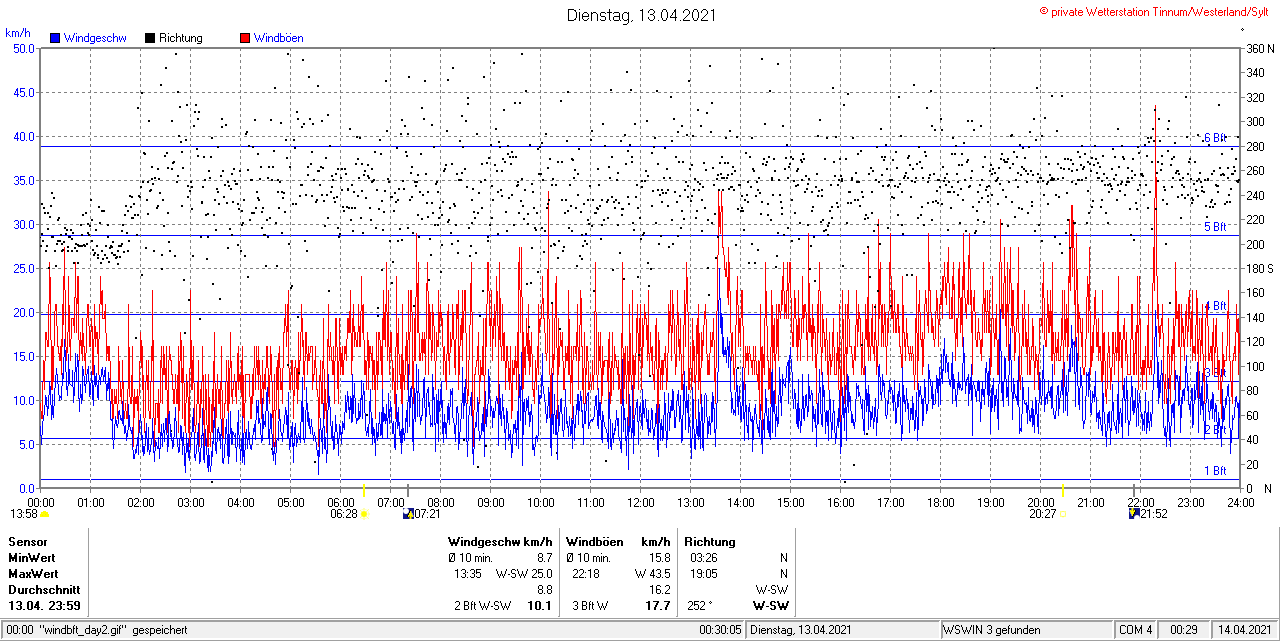Select the Richtung legend label at top
Screen dimensions: 1280x641
click(181, 38)
